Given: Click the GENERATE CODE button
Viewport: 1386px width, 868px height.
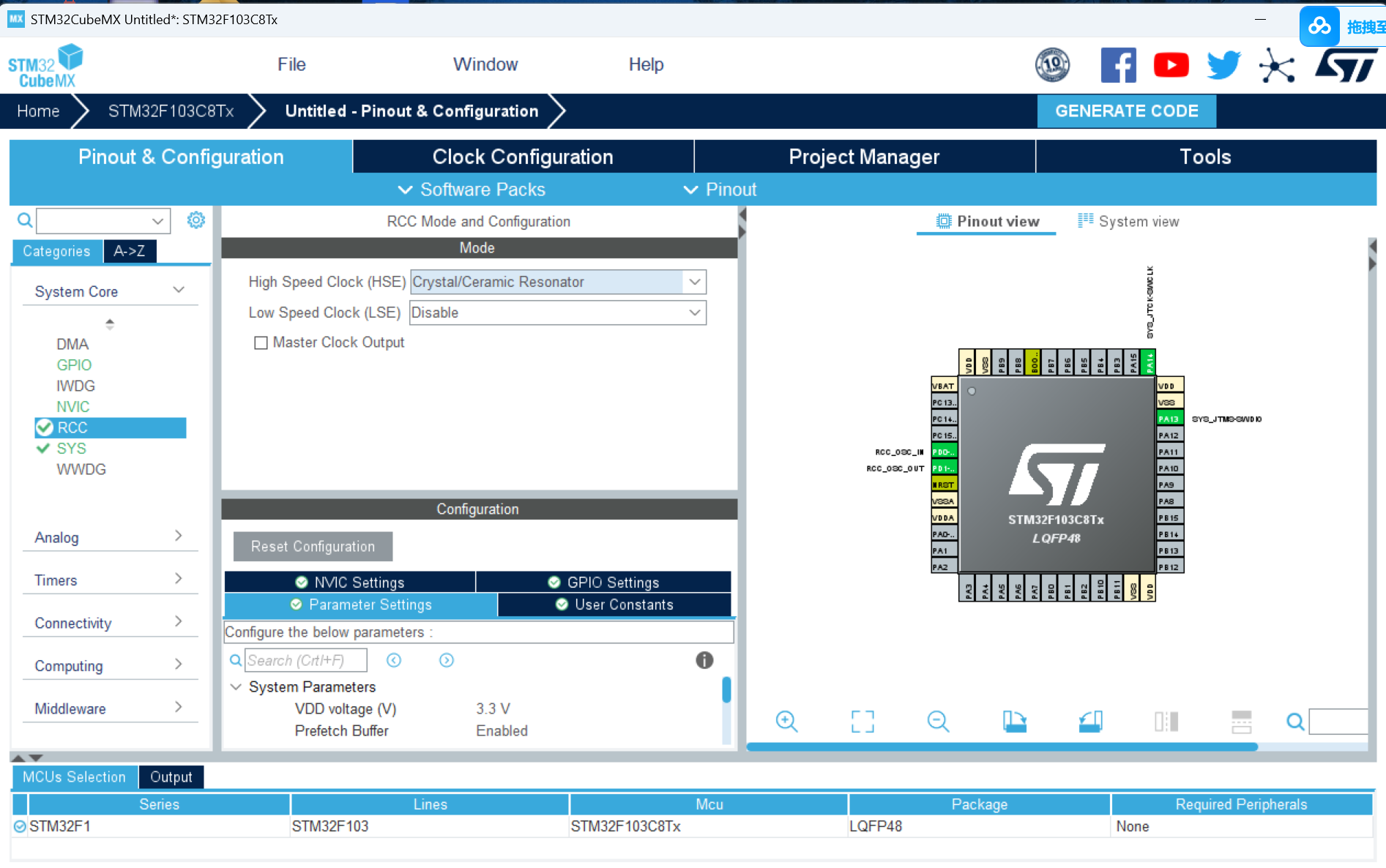Looking at the screenshot, I should coord(1127,111).
